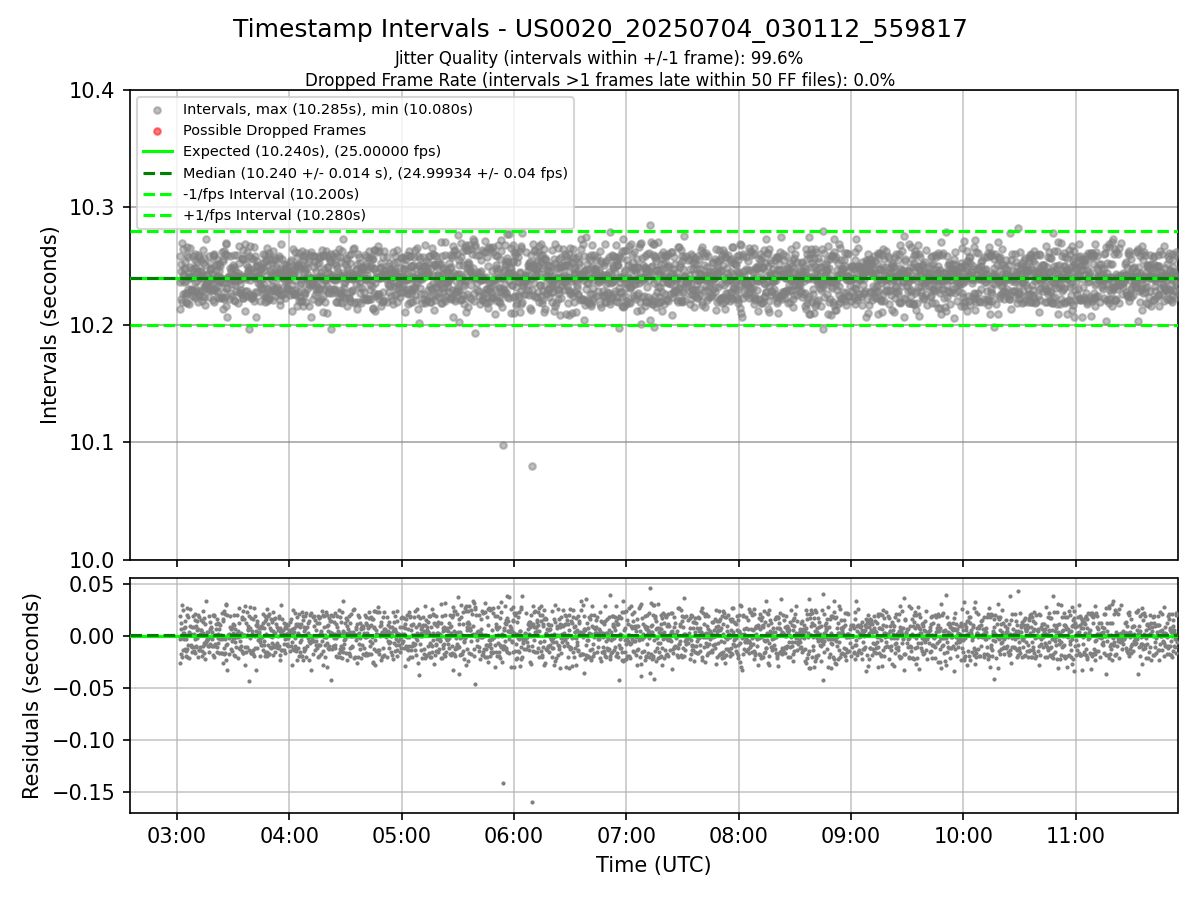
Task: Click the gray dot marker beside legend 'Intervals, max'
Action: 157,109
